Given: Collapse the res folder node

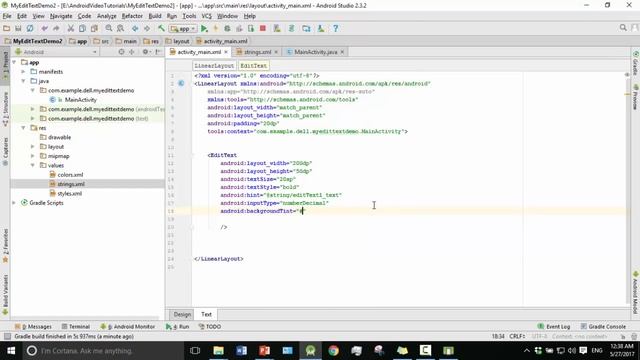Looking at the screenshot, I should [x=24, y=128].
